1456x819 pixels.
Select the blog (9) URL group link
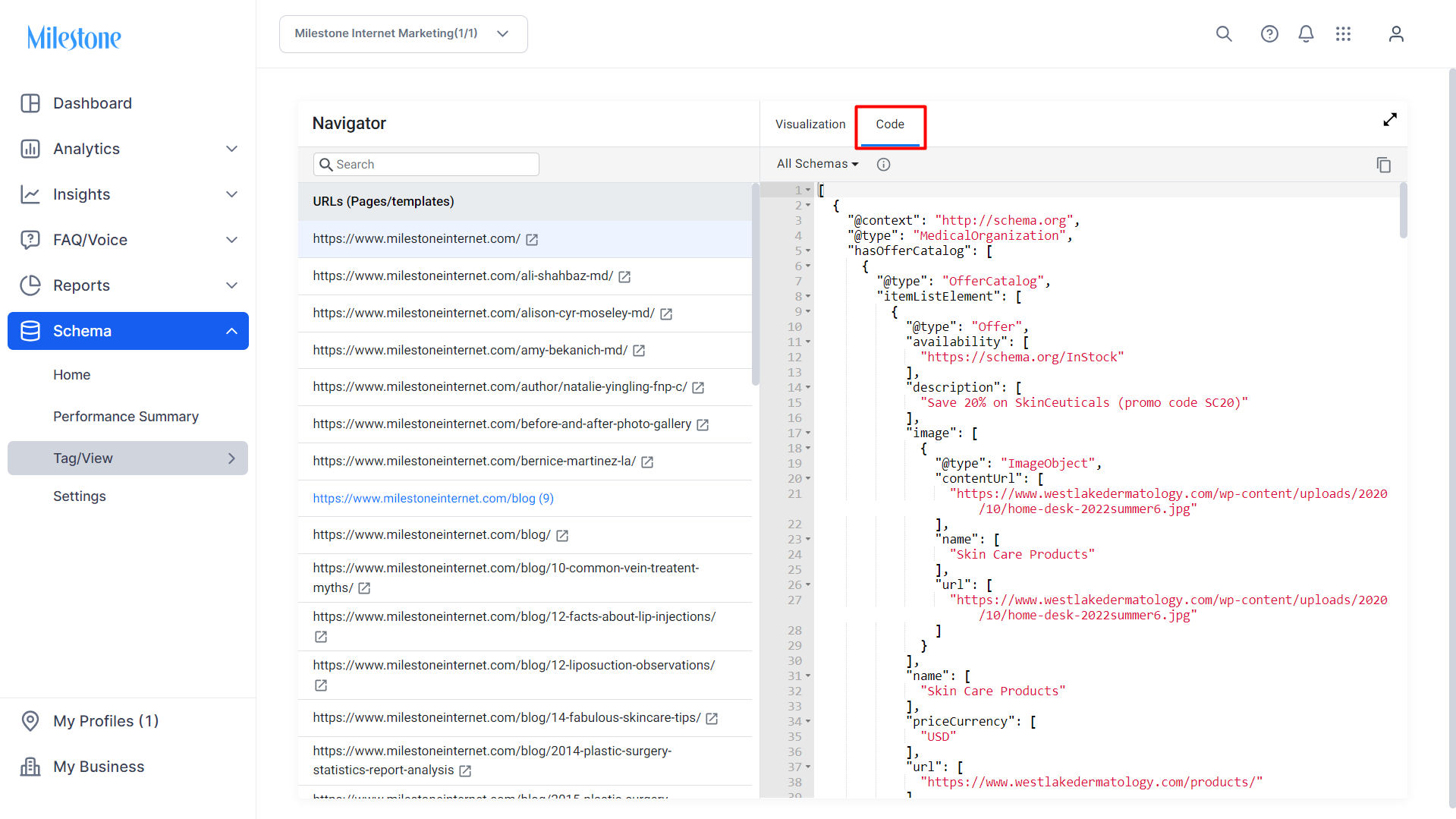[433, 499]
